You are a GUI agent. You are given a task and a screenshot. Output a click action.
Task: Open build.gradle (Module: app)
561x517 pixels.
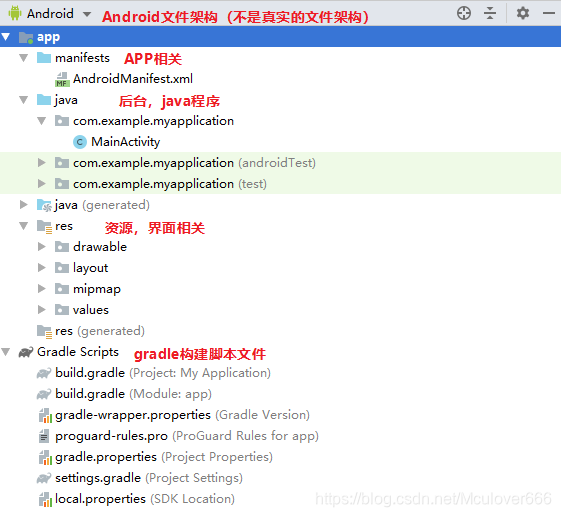133,394
